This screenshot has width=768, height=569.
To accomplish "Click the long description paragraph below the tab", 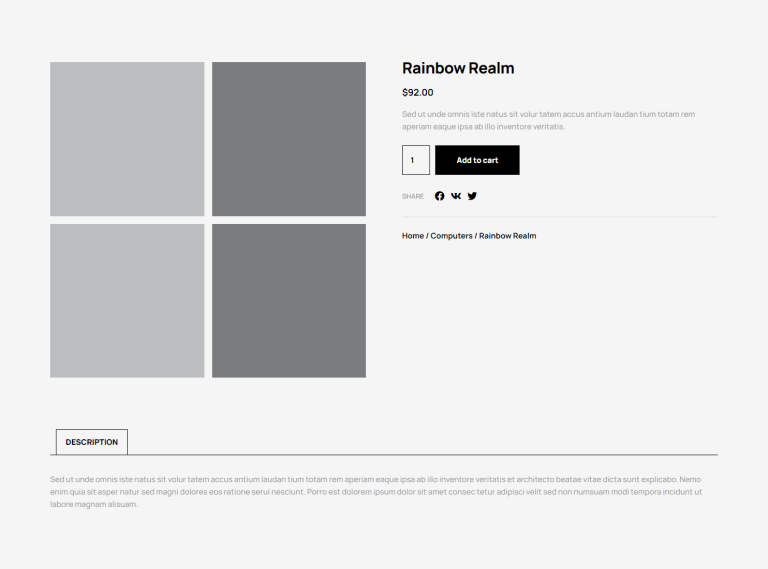I will click(376, 491).
